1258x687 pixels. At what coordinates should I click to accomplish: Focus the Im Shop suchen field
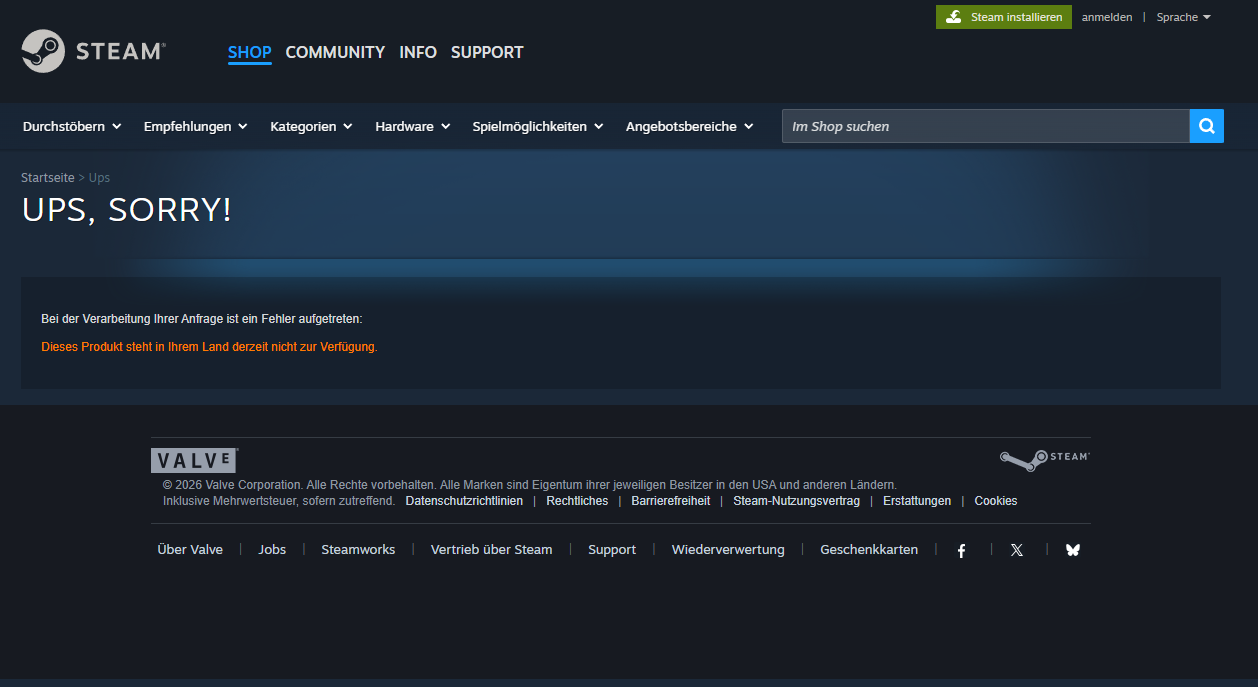tap(985, 126)
